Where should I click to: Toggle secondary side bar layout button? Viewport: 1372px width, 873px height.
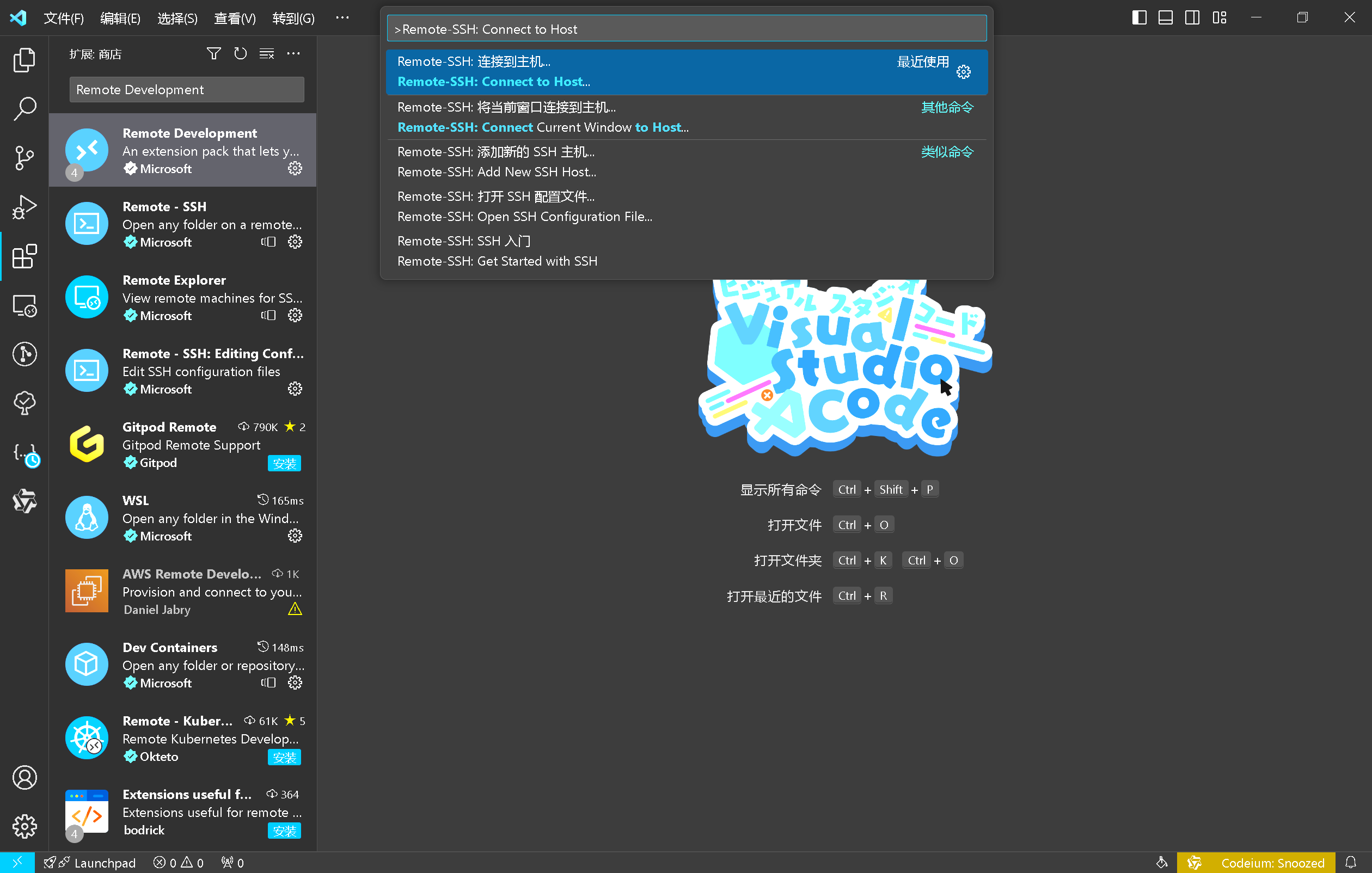coord(1192,17)
